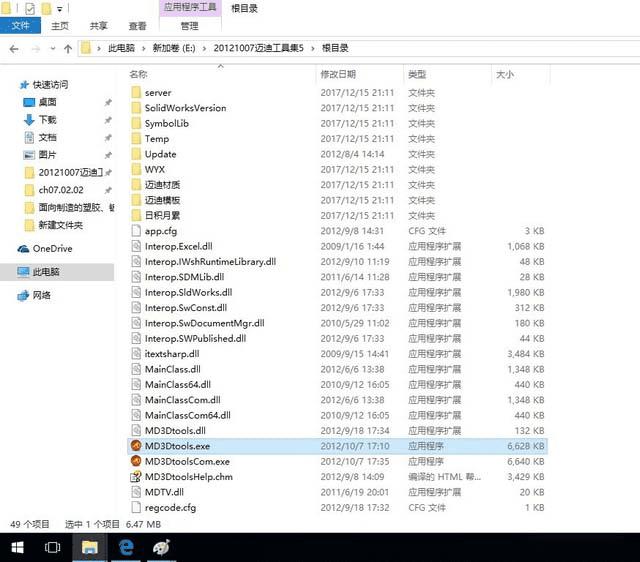This screenshot has width=640, height=562.
Task: Expand chevron after 20121007迈迪工具集5 in path
Action: pyautogui.click(x=313, y=49)
